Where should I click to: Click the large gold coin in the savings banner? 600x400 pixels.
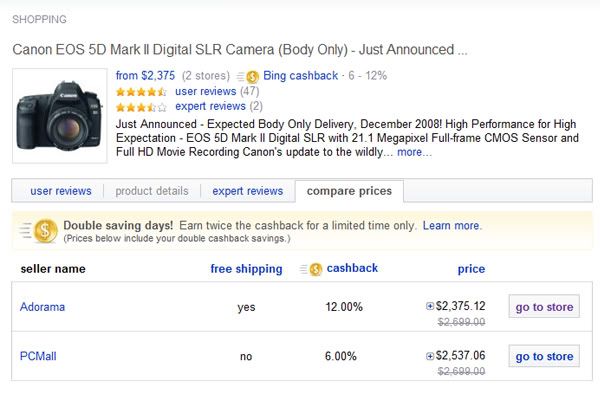click(x=44, y=231)
